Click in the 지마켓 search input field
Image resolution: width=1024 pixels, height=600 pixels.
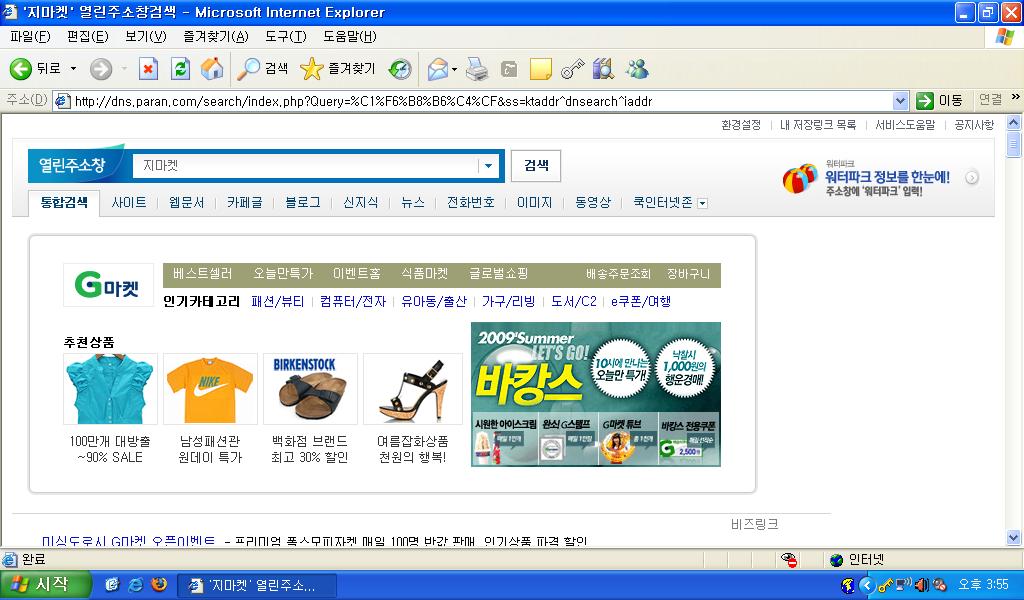click(305, 166)
